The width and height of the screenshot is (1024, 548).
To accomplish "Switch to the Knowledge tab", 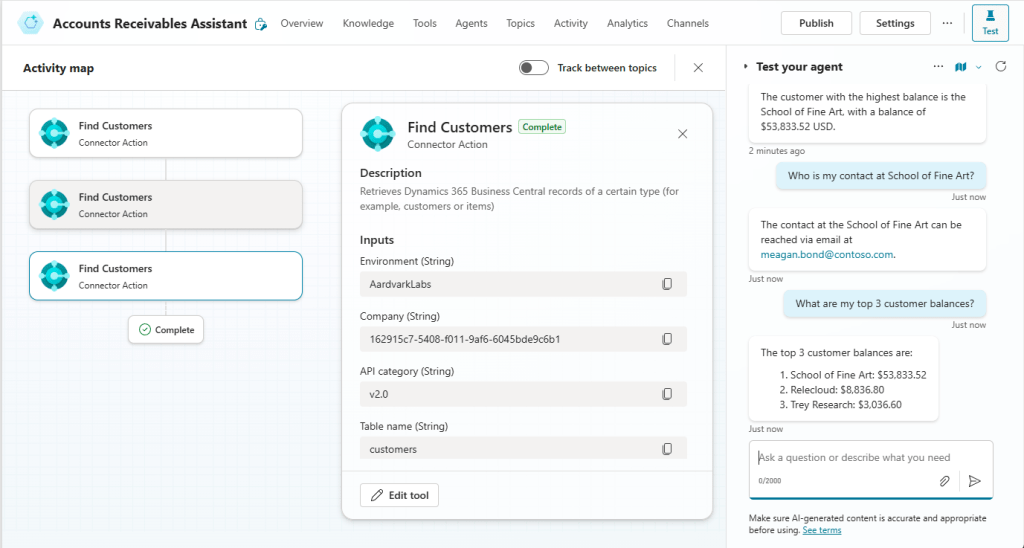I will click(x=368, y=23).
